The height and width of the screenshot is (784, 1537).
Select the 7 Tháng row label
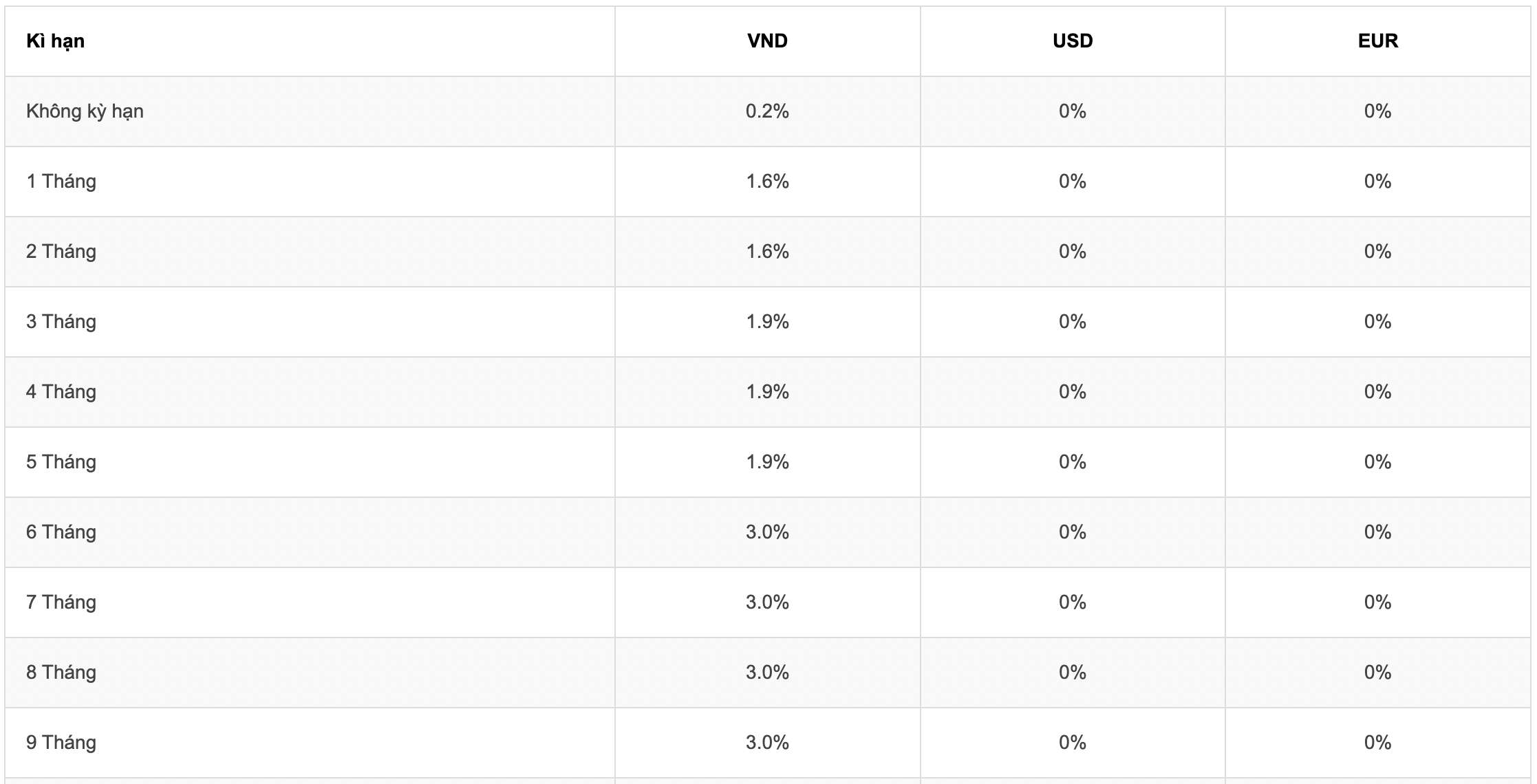tap(61, 602)
